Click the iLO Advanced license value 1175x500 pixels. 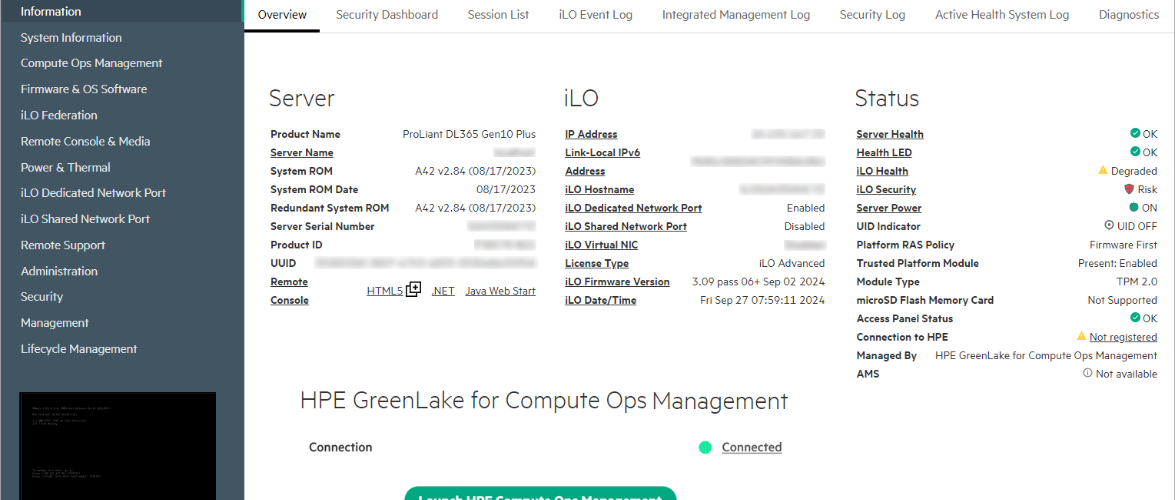tap(792, 264)
